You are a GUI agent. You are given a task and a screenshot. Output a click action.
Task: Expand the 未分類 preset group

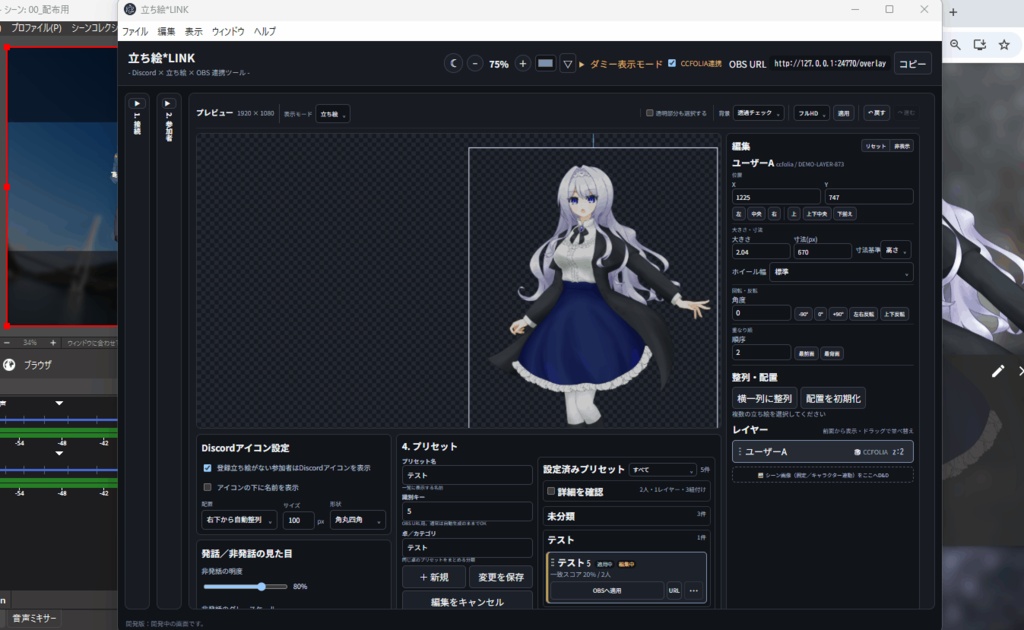coord(626,516)
